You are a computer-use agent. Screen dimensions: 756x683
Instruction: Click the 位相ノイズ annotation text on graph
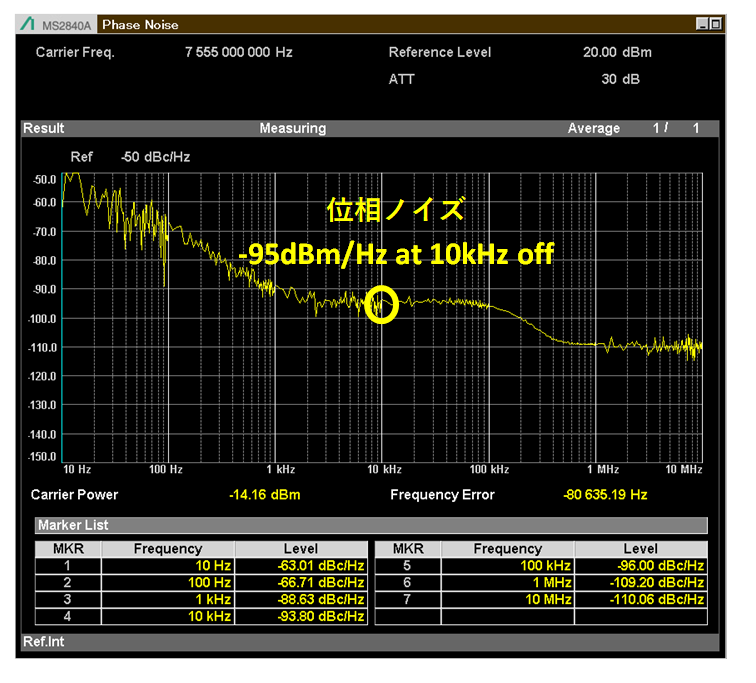point(396,212)
